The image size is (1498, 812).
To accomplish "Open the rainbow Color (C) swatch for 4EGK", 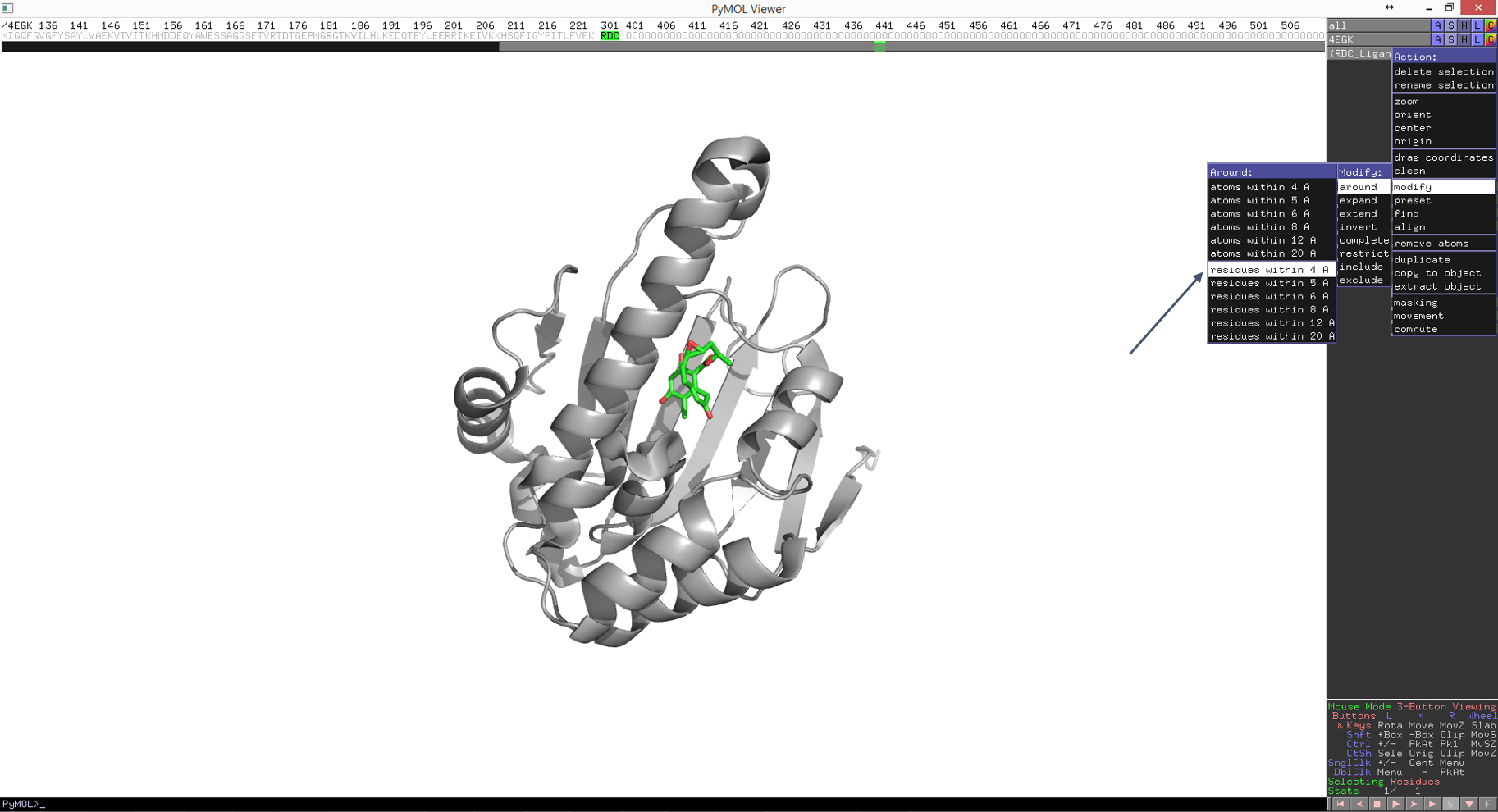I will 1491,39.
